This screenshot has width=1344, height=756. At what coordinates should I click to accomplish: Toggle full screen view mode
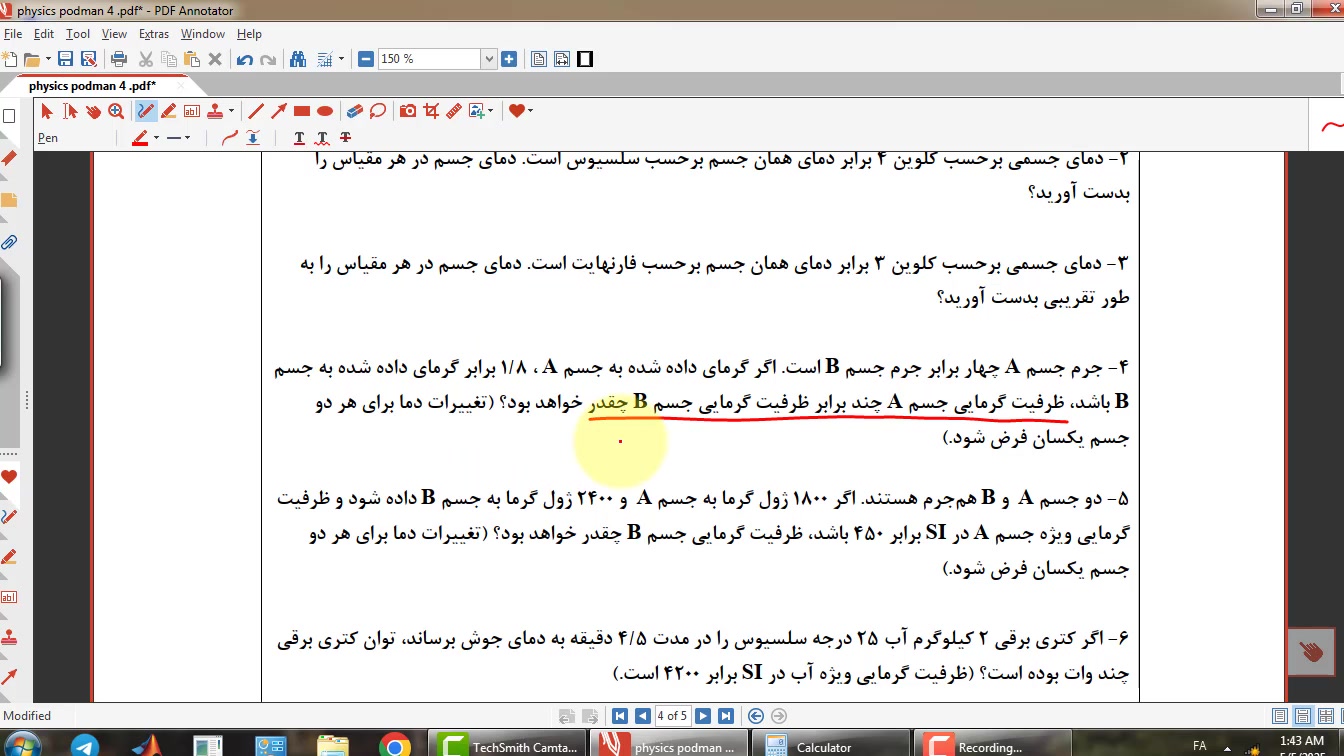(x=585, y=59)
